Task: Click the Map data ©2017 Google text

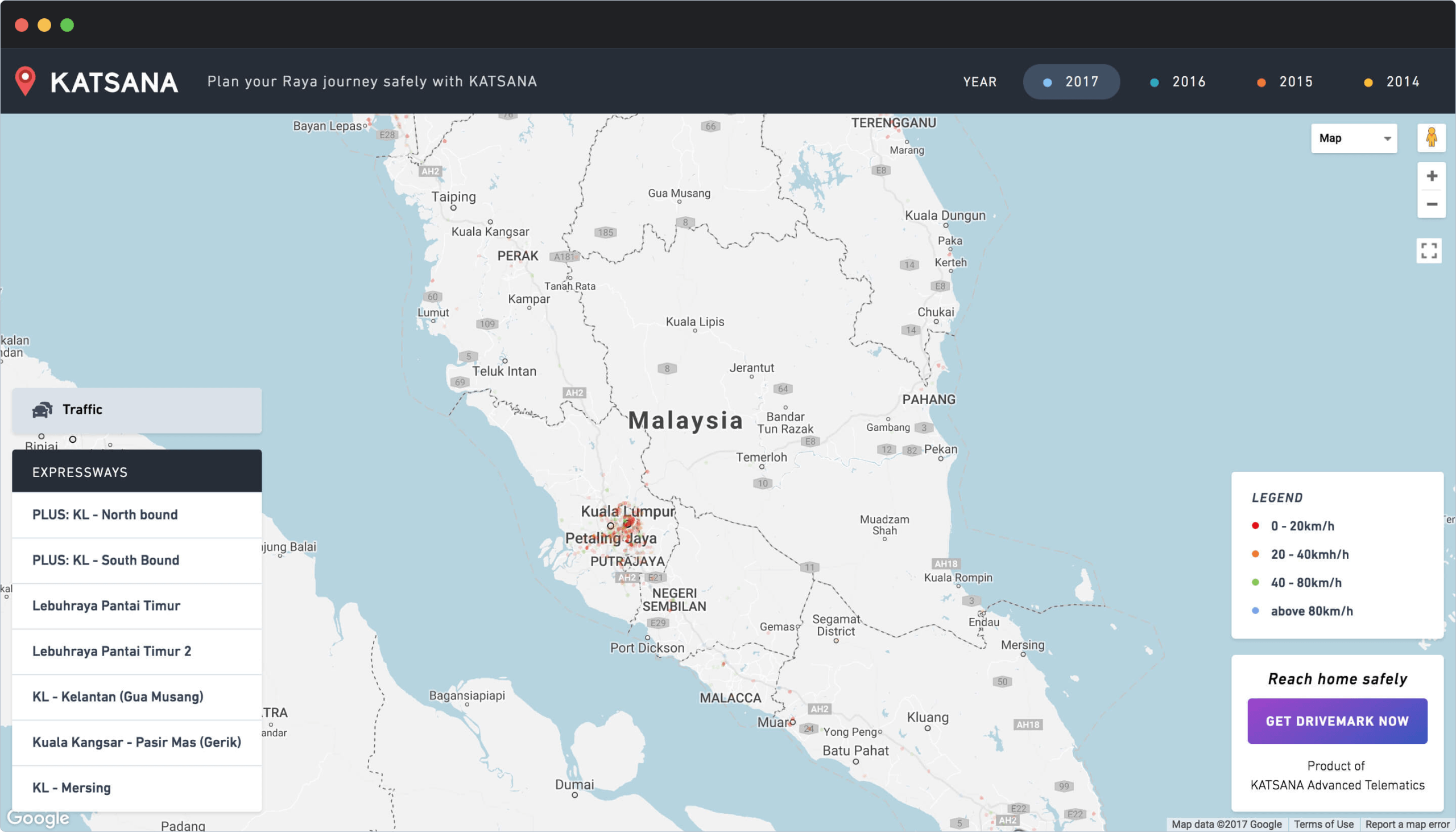Action: coord(1226,825)
